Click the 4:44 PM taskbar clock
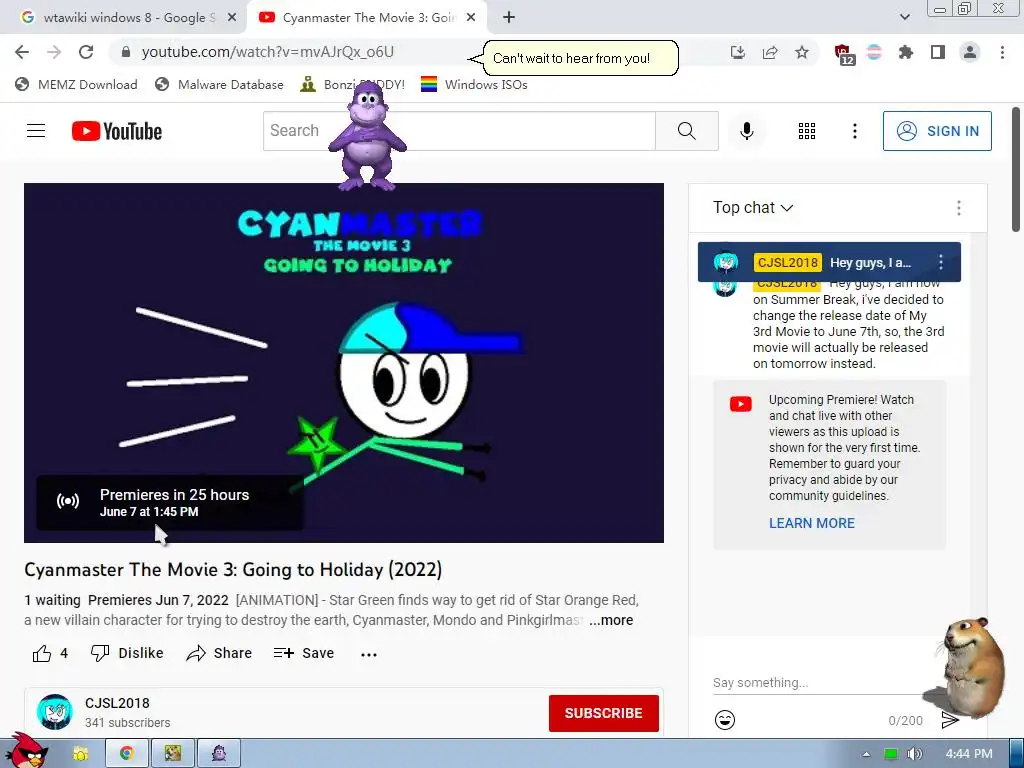 pyautogui.click(x=968, y=754)
